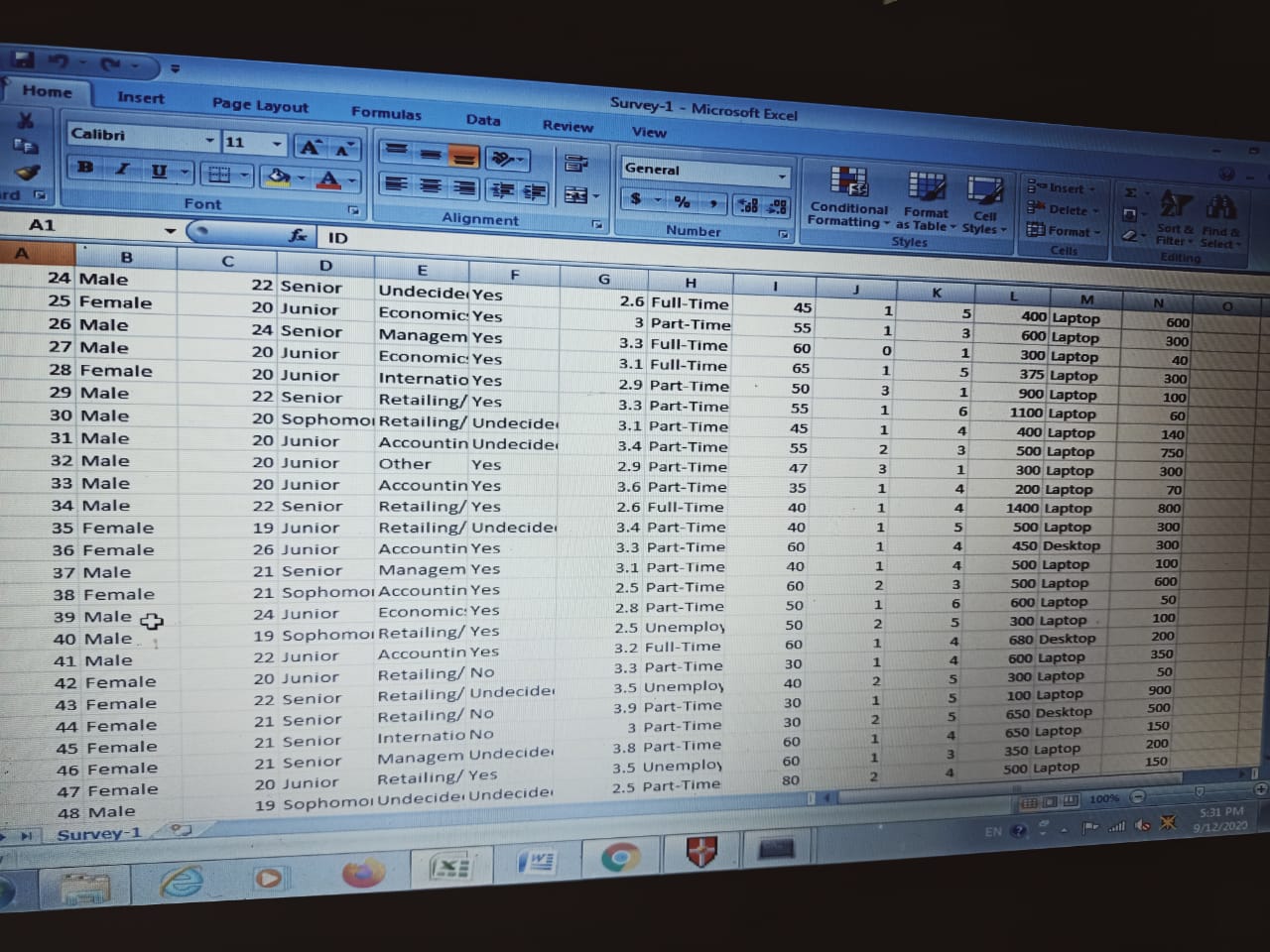1270x952 pixels.
Task: Open Google Chrome from the taskbar
Action: (621, 856)
